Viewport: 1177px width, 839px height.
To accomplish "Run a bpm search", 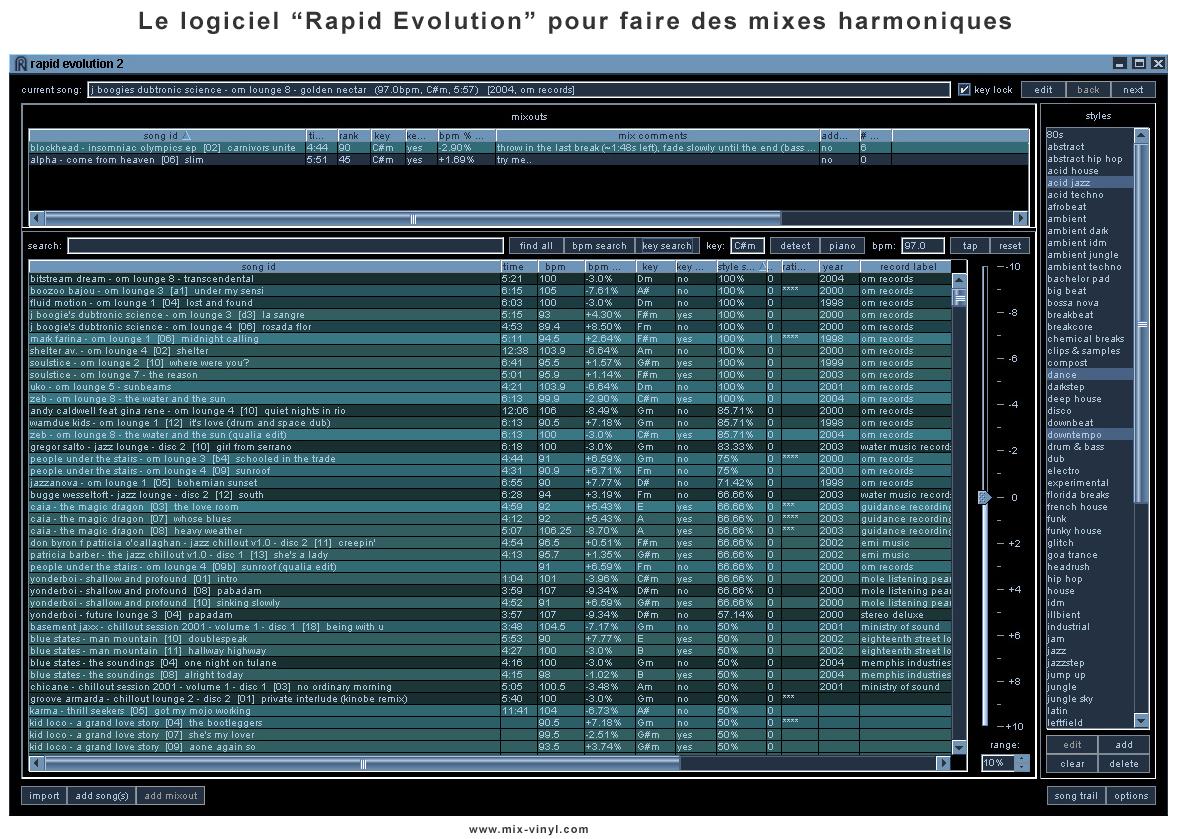I will (x=598, y=245).
